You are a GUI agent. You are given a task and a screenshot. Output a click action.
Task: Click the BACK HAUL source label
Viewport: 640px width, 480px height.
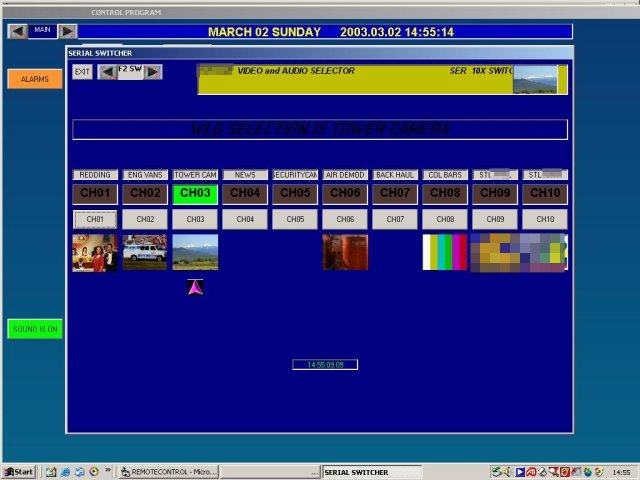click(395, 175)
